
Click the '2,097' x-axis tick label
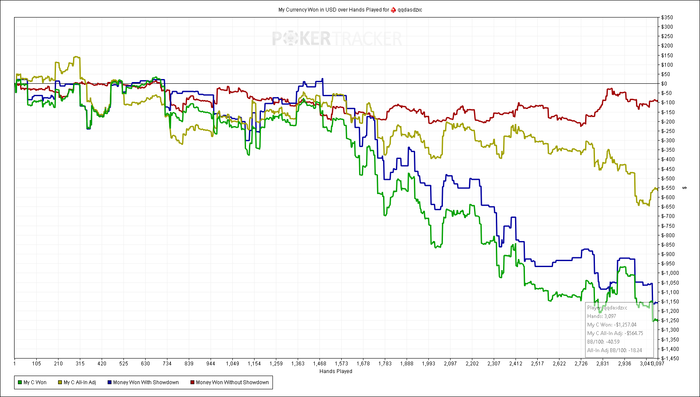click(x=450, y=364)
